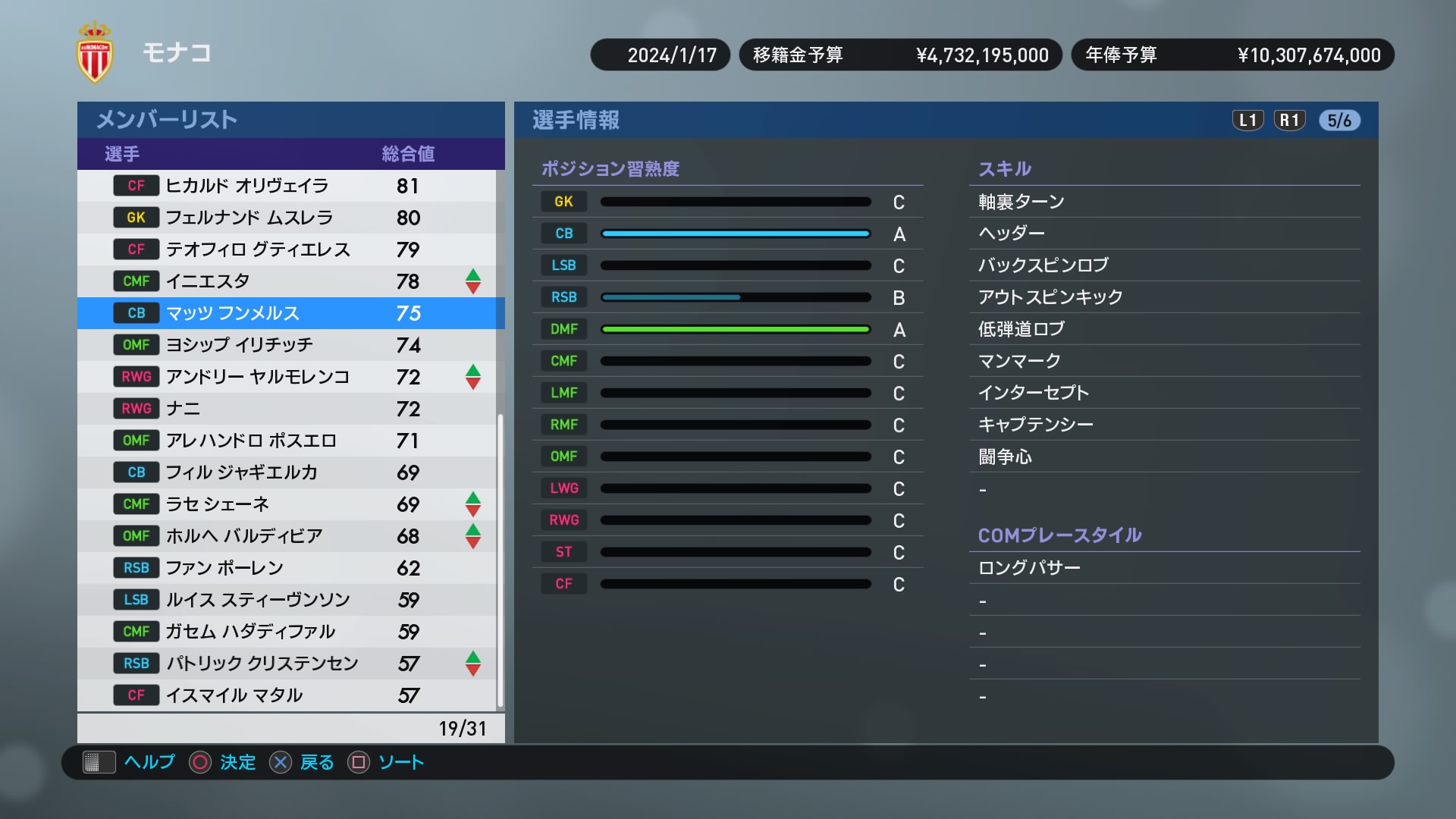Image resolution: width=1456 pixels, height=819 pixels.
Task: Click the up/down arrows on パトリック クリステンセン
Action: [x=472, y=664]
